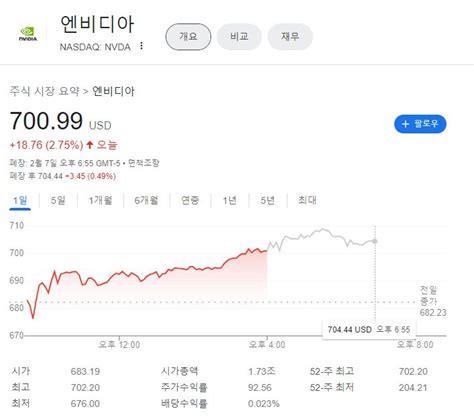Select the 5년 chart range

[267, 200]
